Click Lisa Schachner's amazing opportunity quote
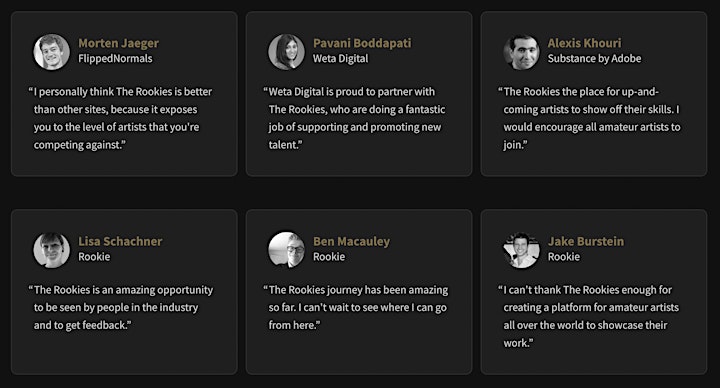Screen dimensions: 720x388 tap(121, 308)
